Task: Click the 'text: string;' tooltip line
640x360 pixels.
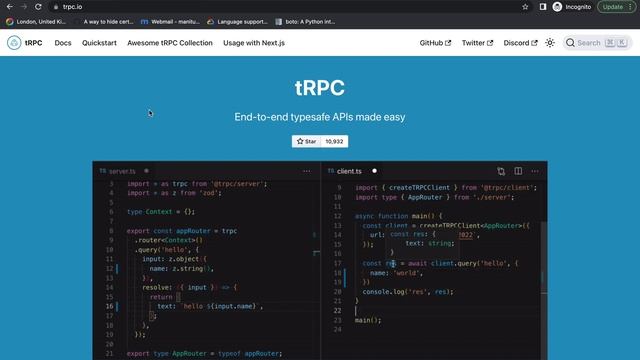Action: 430,243
